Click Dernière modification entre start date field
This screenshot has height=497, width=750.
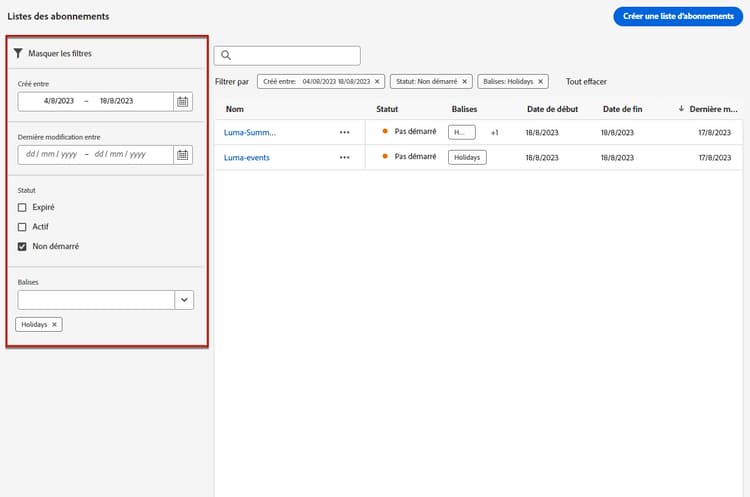click(51, 154)
